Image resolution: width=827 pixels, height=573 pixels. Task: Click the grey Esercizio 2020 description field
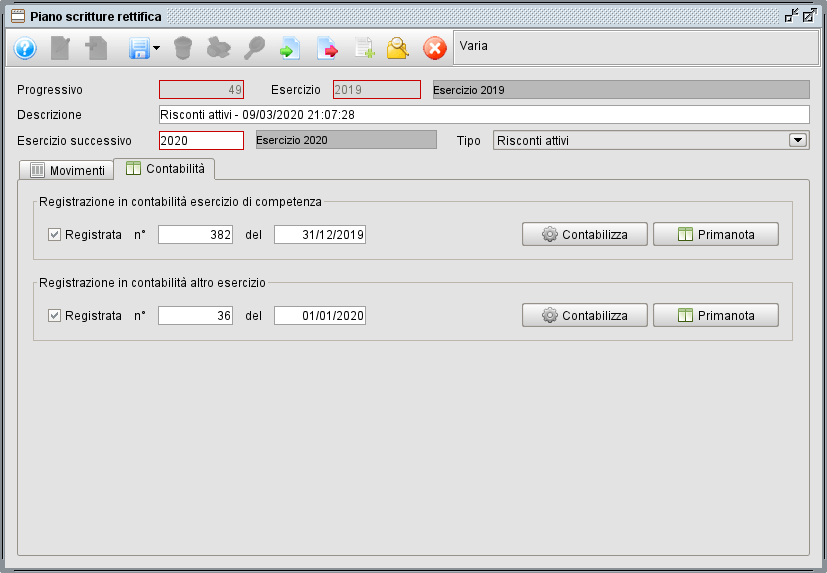click(347, 140)
